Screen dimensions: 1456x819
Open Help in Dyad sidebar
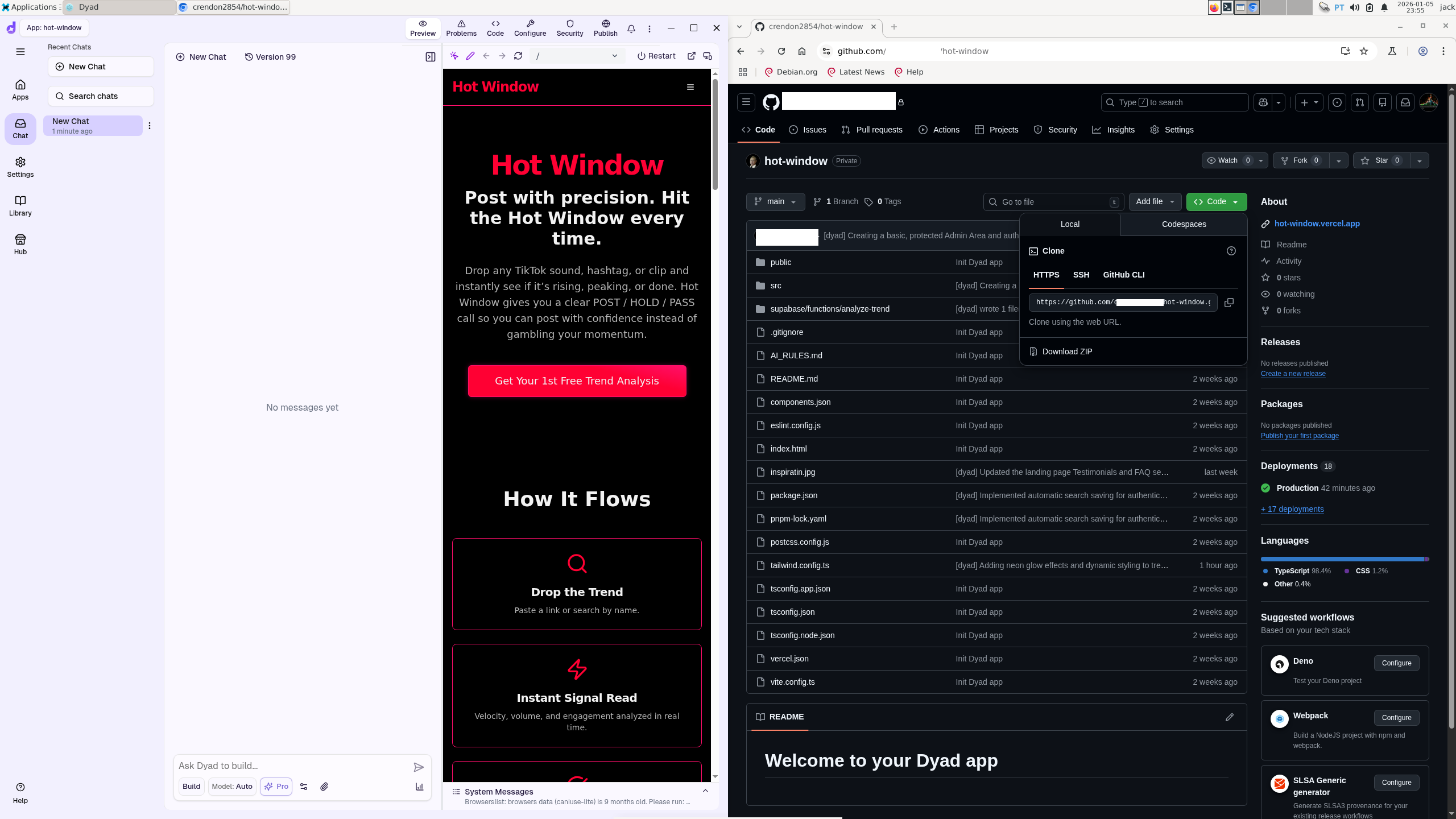20,793
